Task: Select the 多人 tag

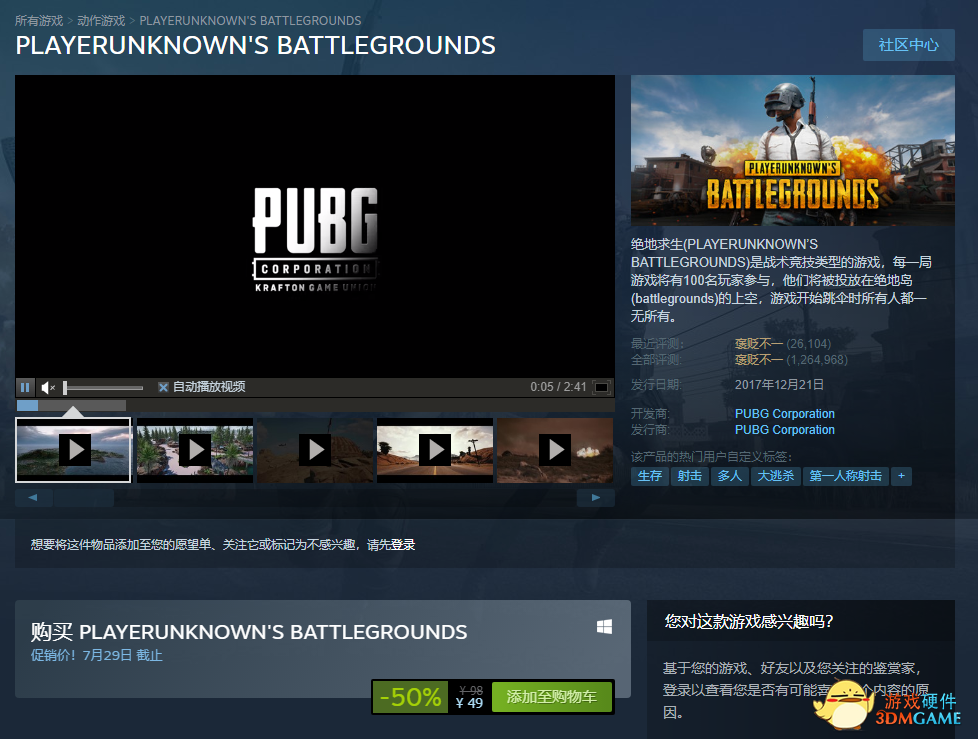Action: 729,476
